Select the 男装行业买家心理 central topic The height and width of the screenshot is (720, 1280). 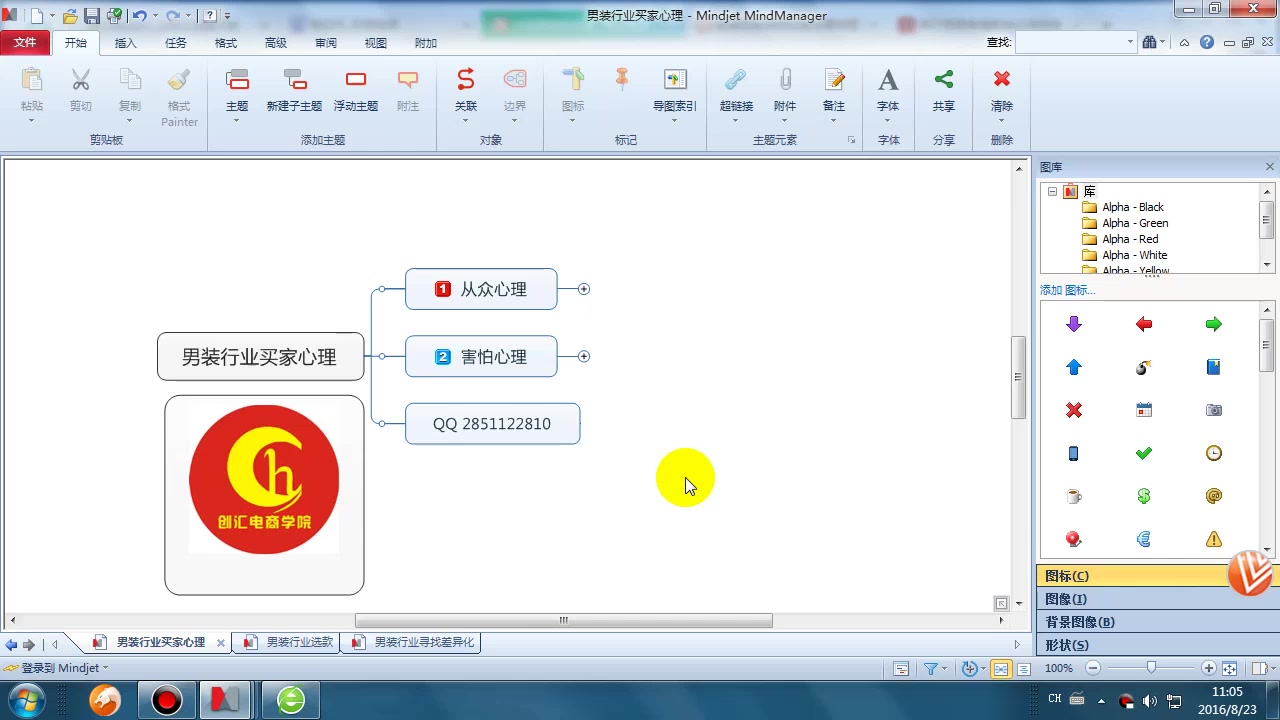click(260, 357)
